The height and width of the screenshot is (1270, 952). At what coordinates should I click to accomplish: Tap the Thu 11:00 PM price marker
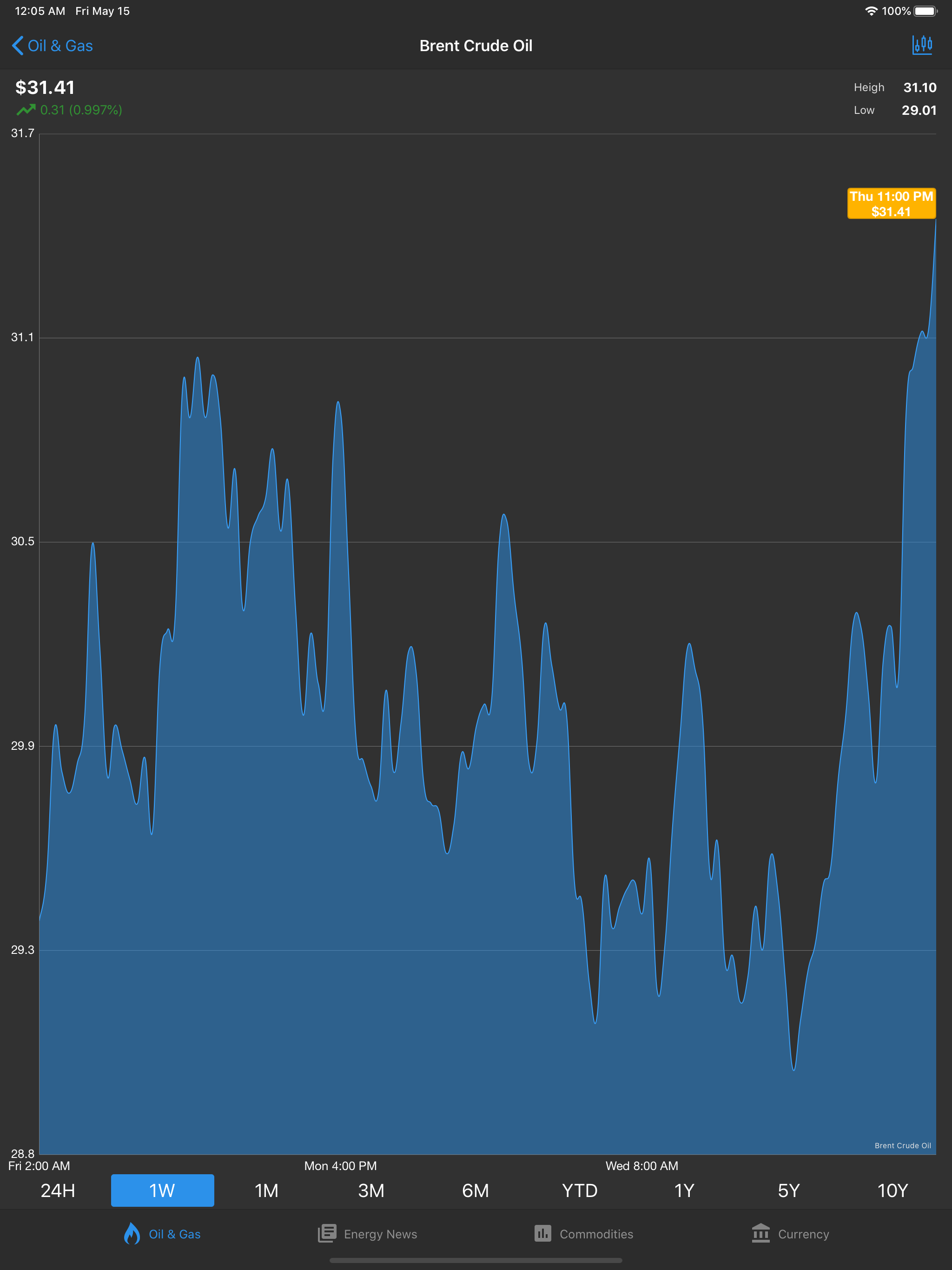(891, 204)
